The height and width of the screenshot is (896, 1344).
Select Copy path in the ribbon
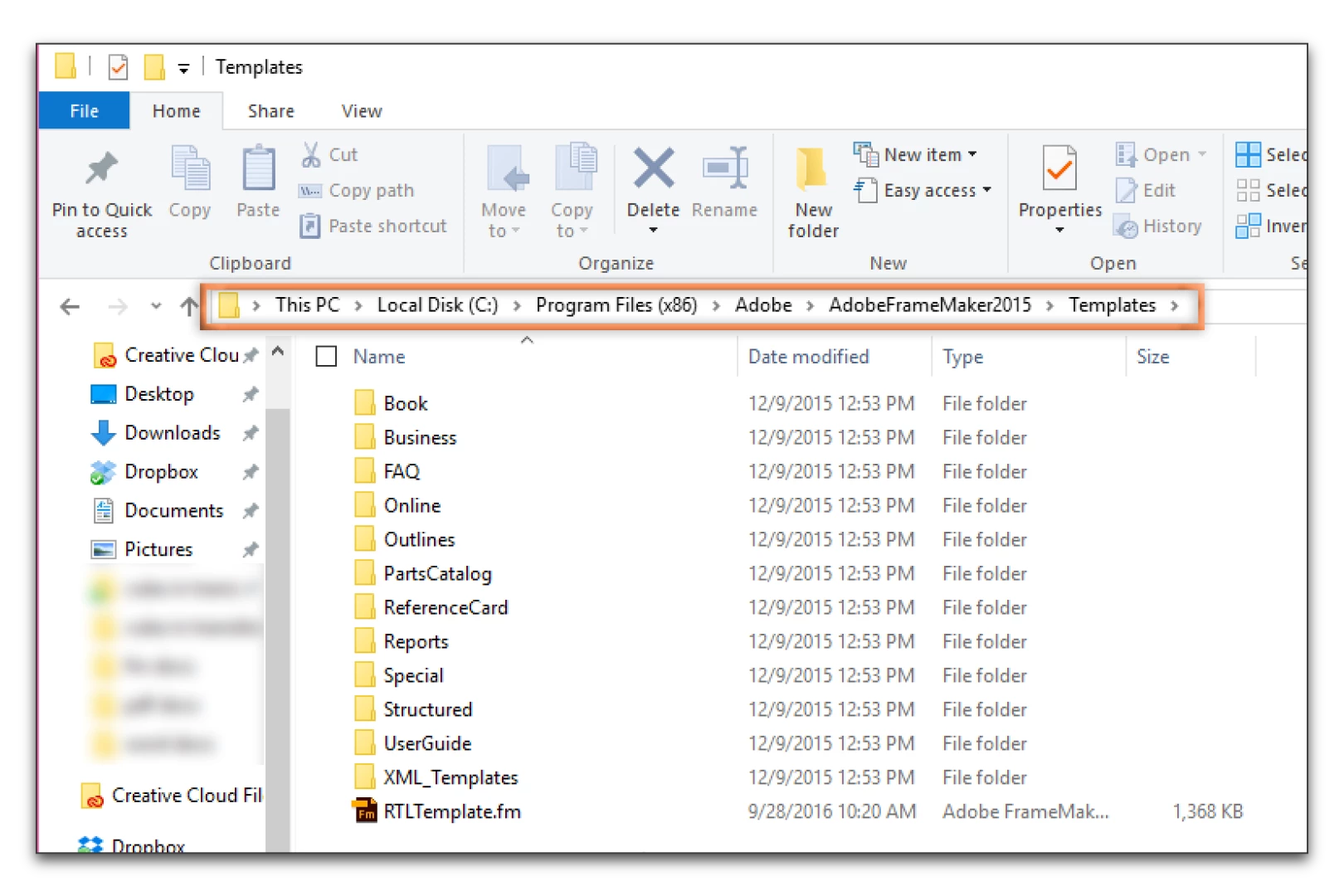pyautogui.click(x=357, y=191)
